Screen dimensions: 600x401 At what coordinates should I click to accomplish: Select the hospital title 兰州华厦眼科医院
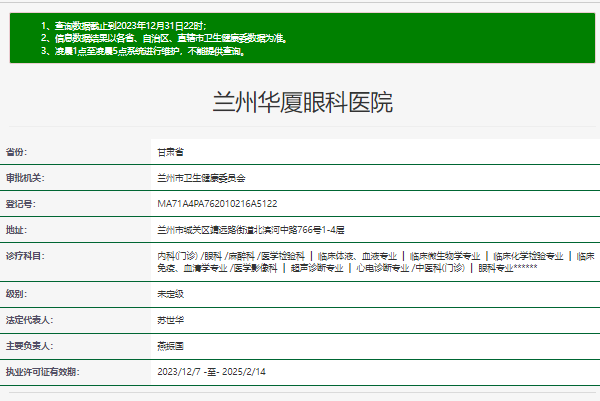pos(303,103)
